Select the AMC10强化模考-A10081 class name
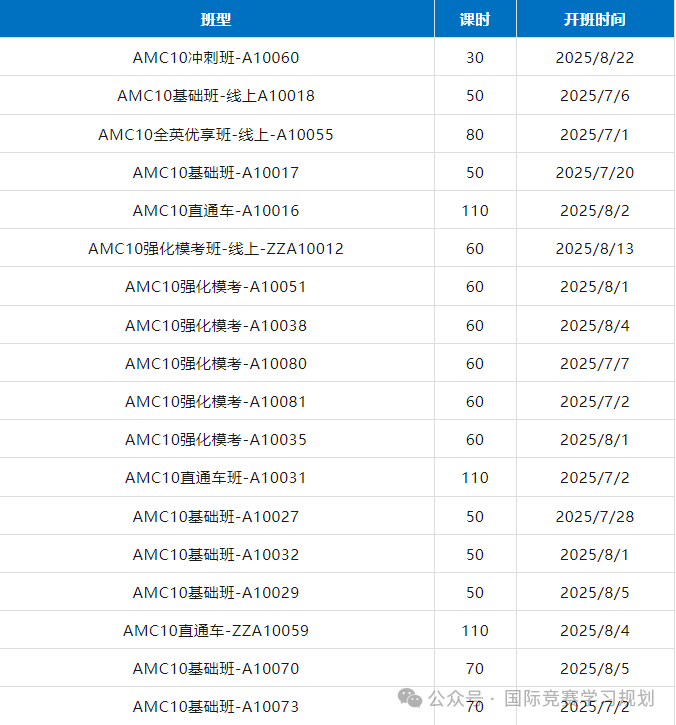Screen dimensions: 676x725 (x=216, y=401)
